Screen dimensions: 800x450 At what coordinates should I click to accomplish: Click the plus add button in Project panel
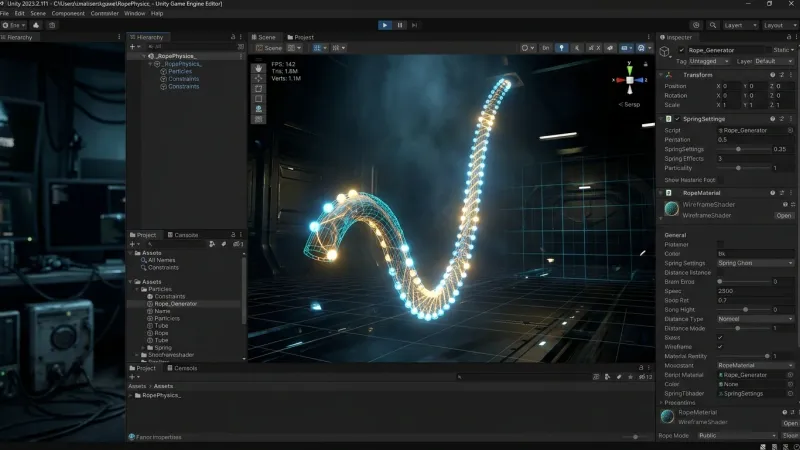click(x=134, y=244)
